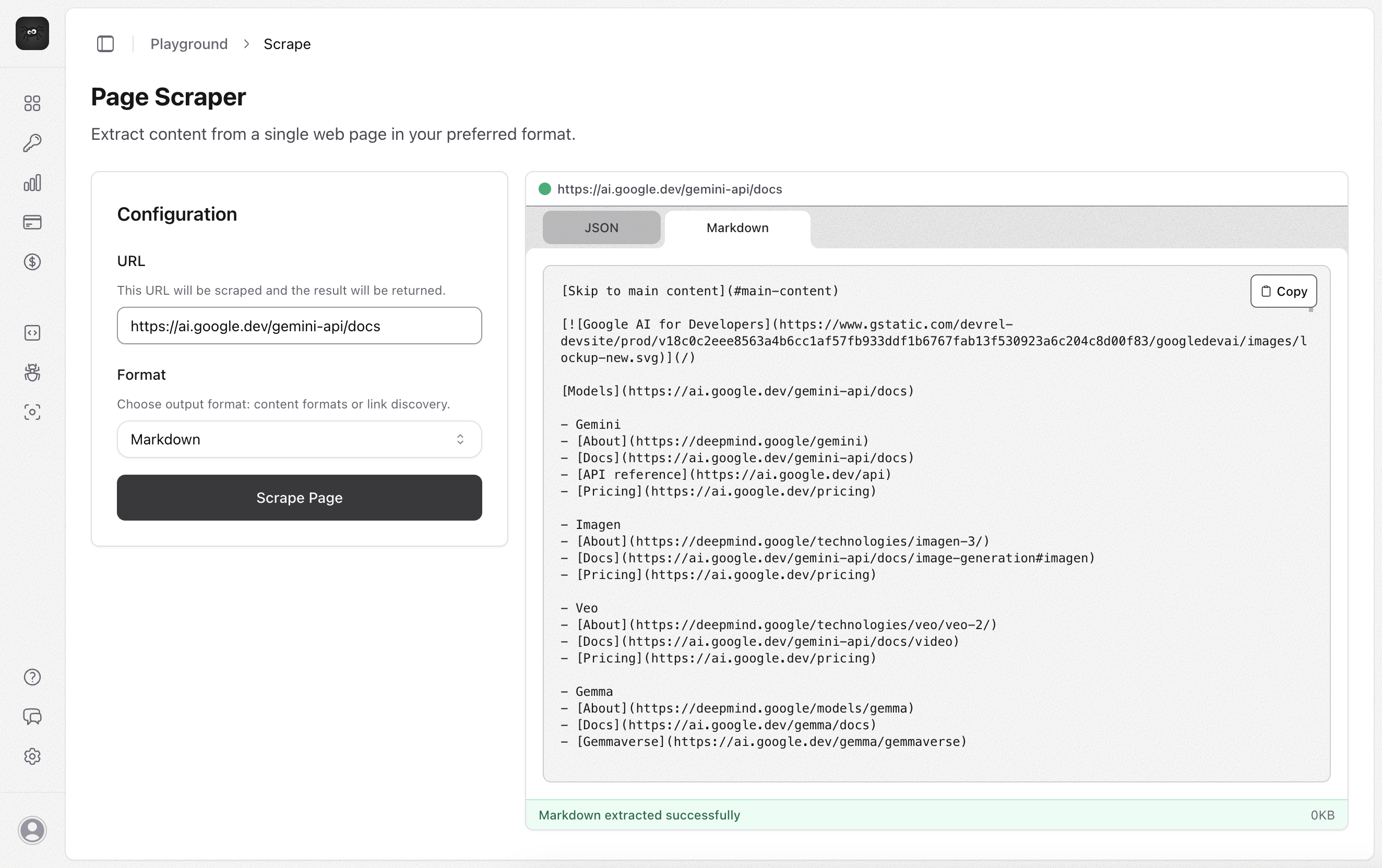Open the scan target scrape icon
The width and height of the screenshot is (1382, 868).
(32, 412)
